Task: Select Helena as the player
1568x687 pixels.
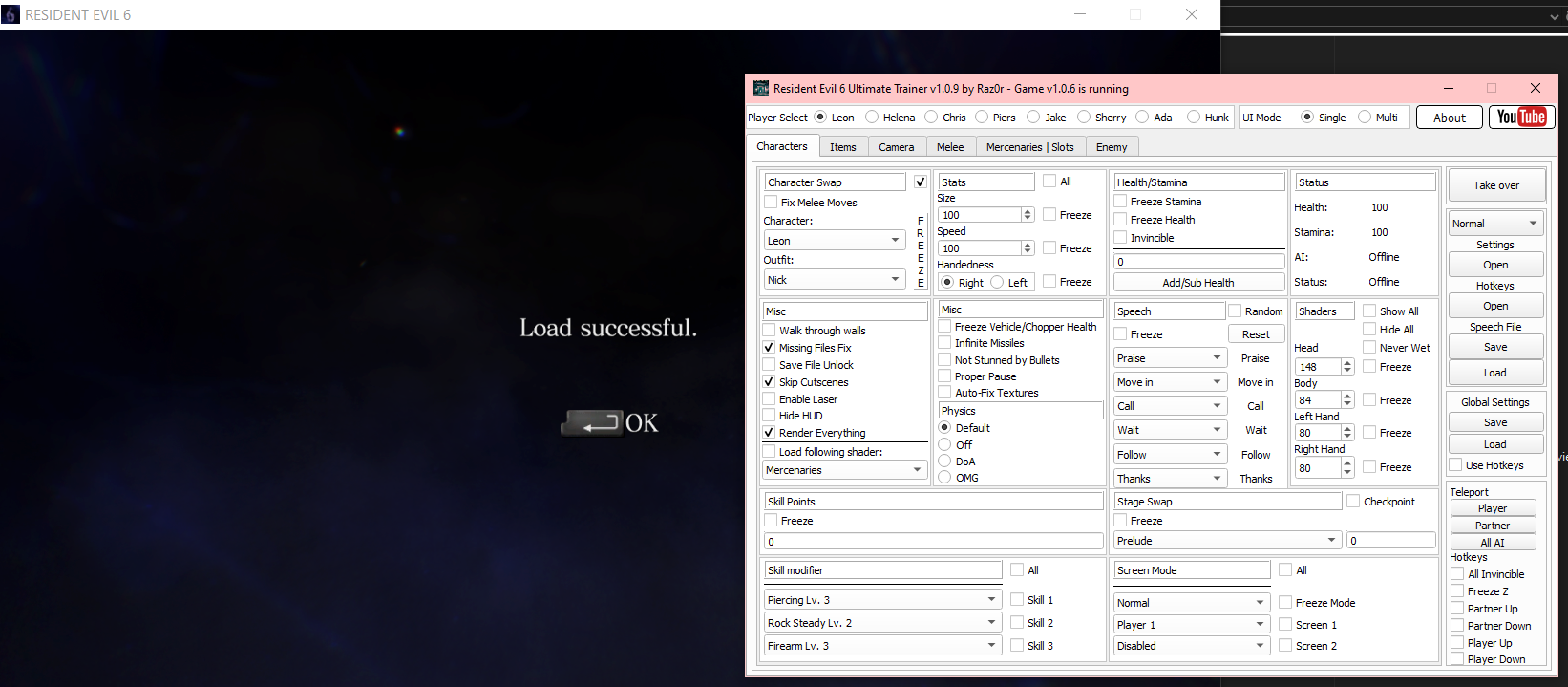Action: coord(872,118)
